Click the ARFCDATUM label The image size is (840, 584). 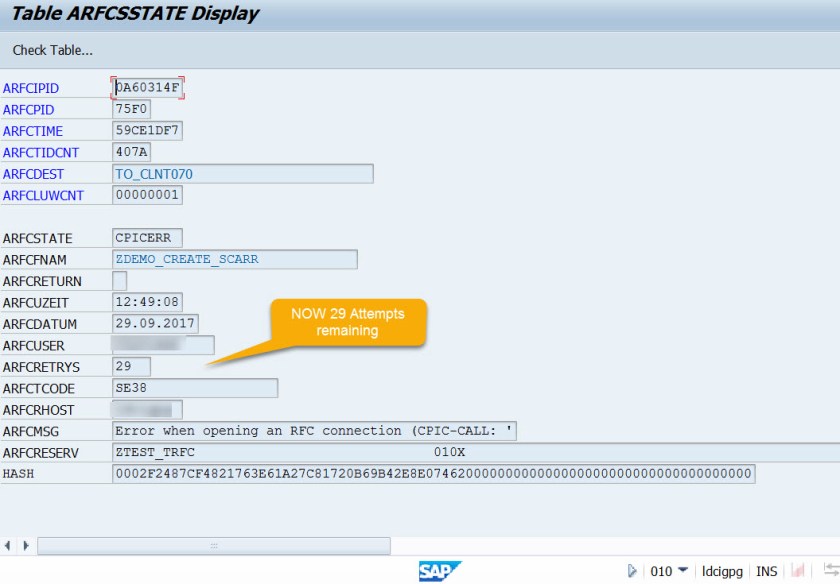coord(40,324)
